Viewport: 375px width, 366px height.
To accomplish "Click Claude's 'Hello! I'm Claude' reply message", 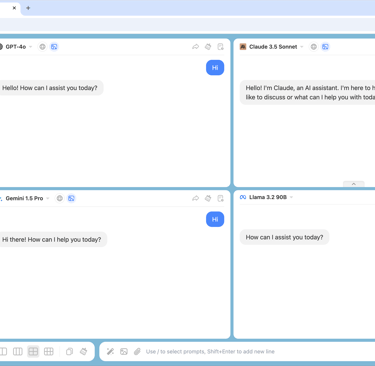I will pos(307,93).
